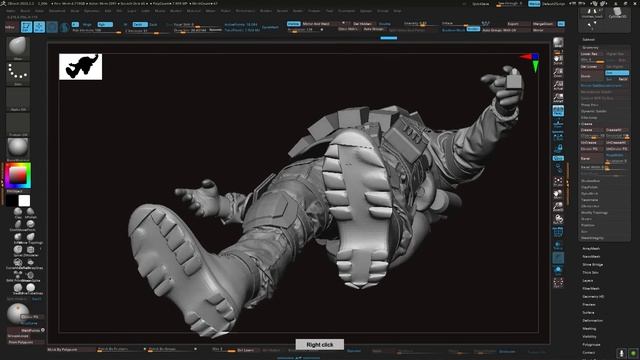Click the PolyF line fill icon

click(558, 232)
